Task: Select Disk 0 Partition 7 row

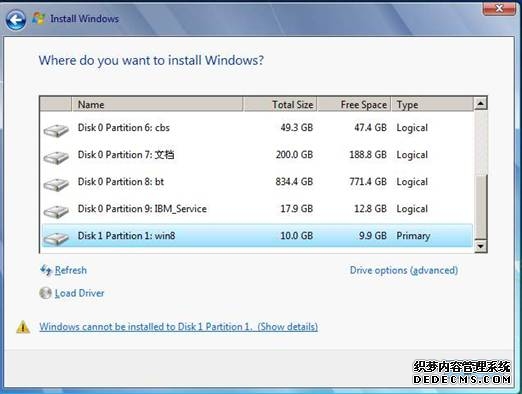Action: (x=257, y=155)
